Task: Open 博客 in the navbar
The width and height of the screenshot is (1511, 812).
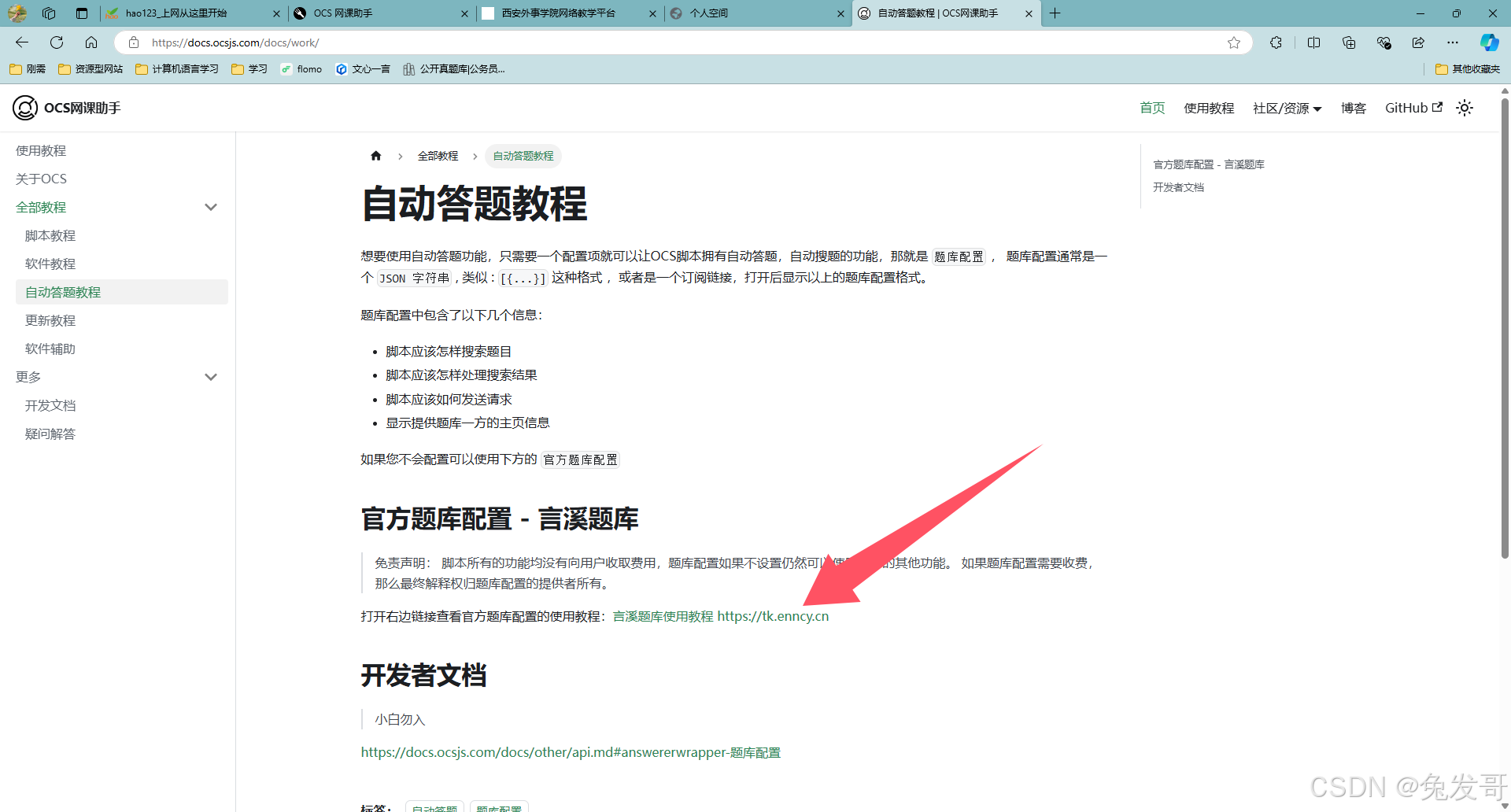Action: [x=1354, y=108]
